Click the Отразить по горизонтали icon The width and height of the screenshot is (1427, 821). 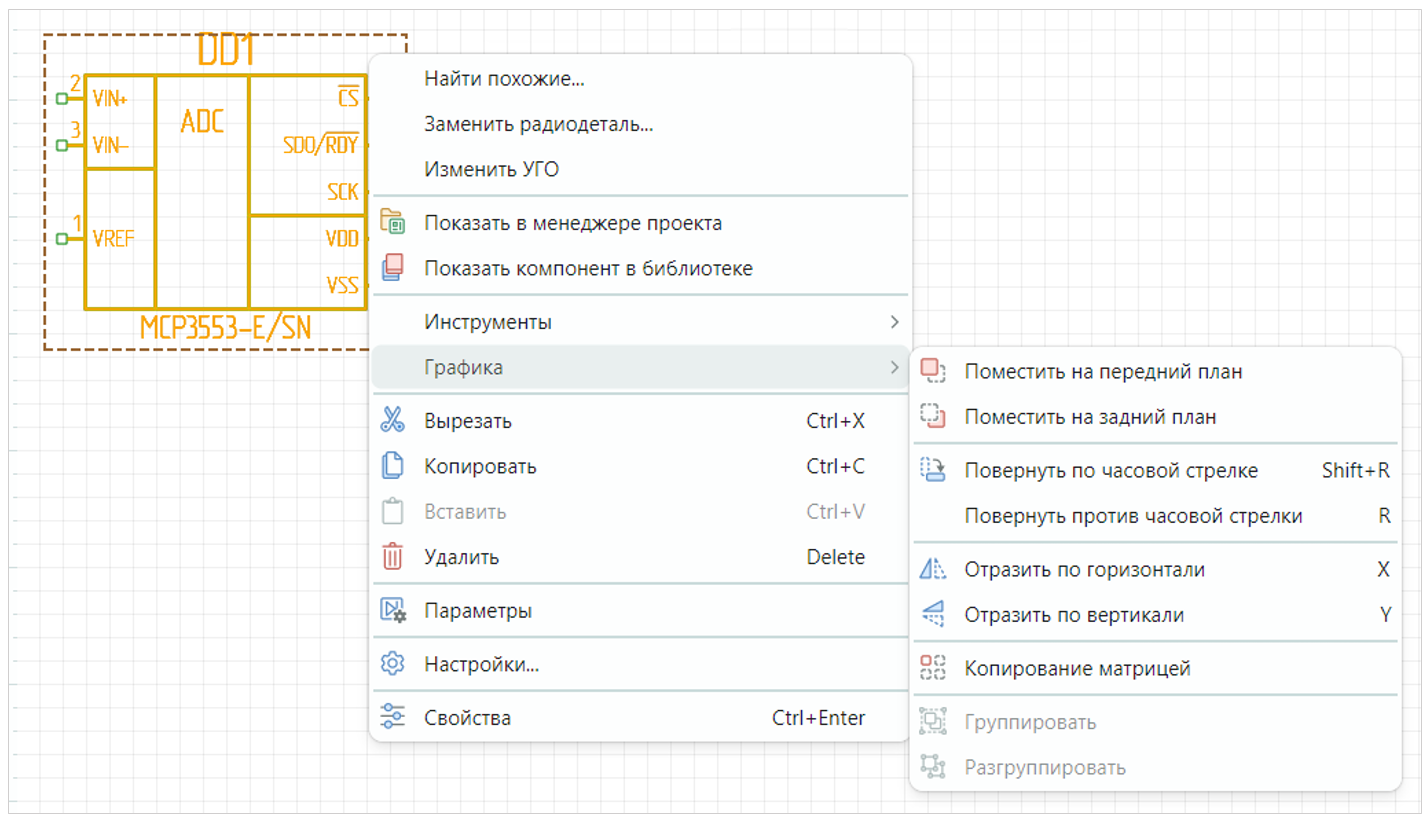point(932,570)
